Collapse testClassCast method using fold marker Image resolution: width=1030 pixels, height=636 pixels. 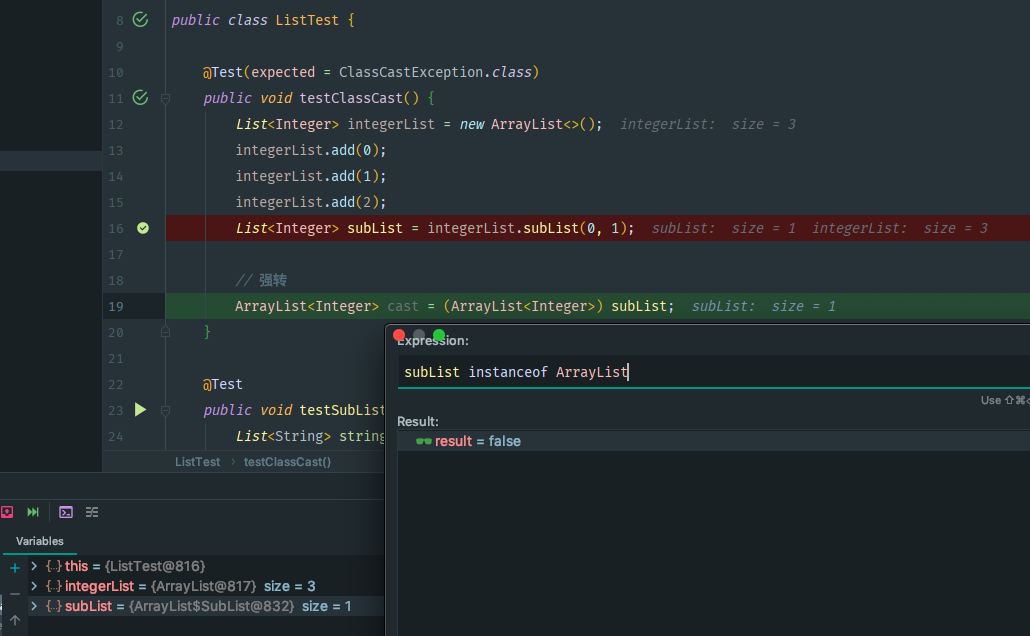(165, 98)
